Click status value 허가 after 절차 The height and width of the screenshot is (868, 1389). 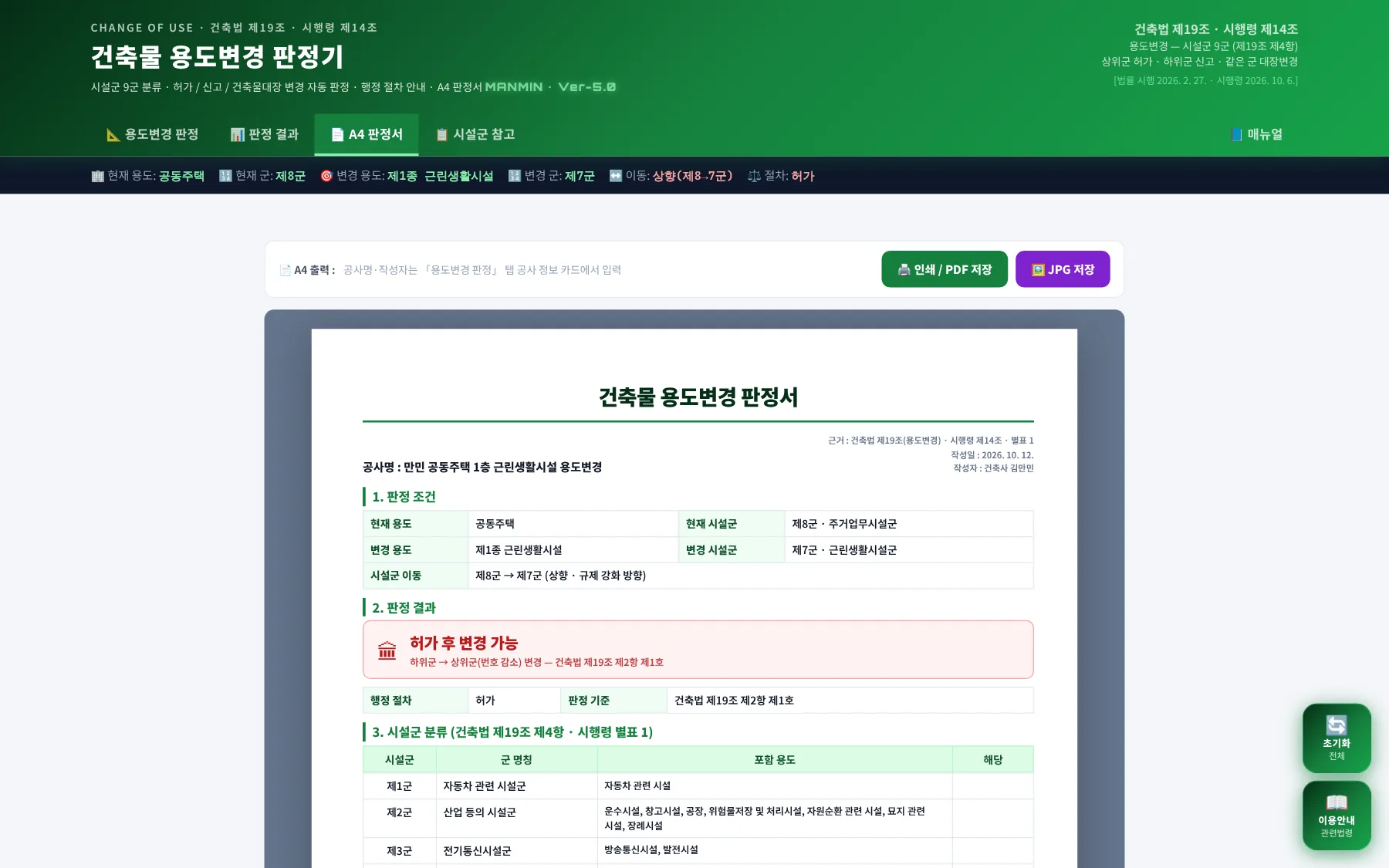[803, 176]
